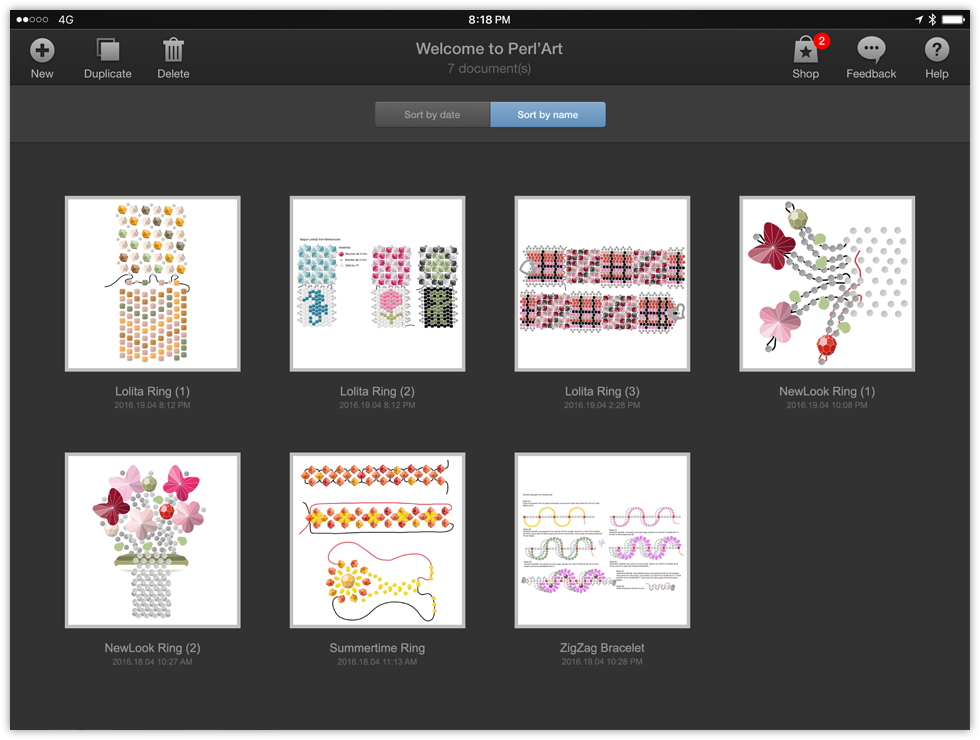Image resolution: width=980 pixels, height=740 pixels.
Task: Click the Help question mark icon
Action: (936, 50)
